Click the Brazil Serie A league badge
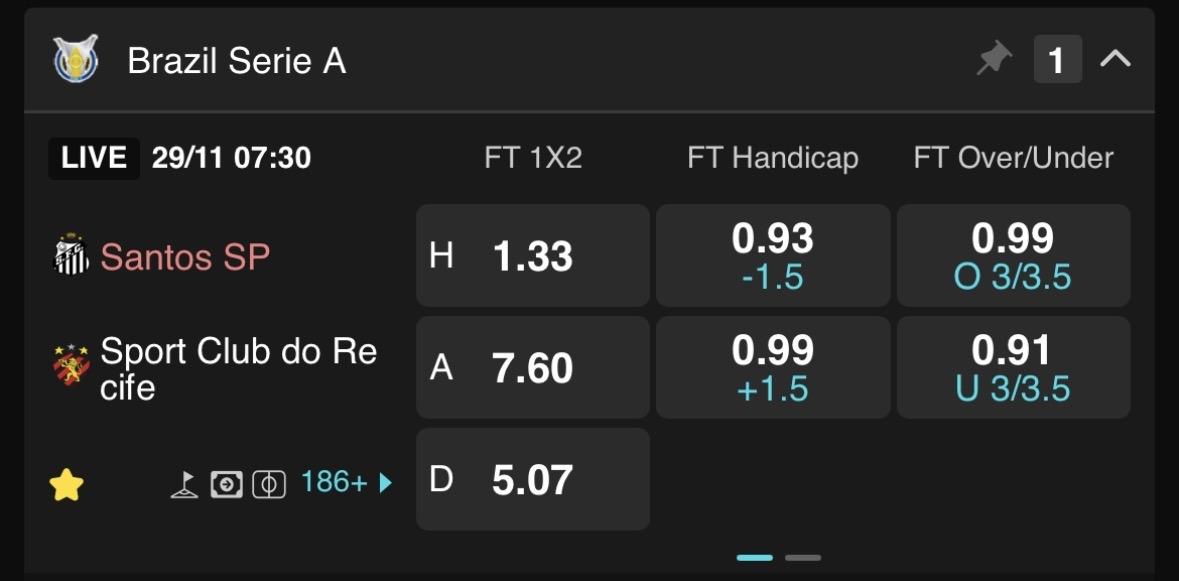This screenshot has width=1179, height=581. tap(76, 60)
